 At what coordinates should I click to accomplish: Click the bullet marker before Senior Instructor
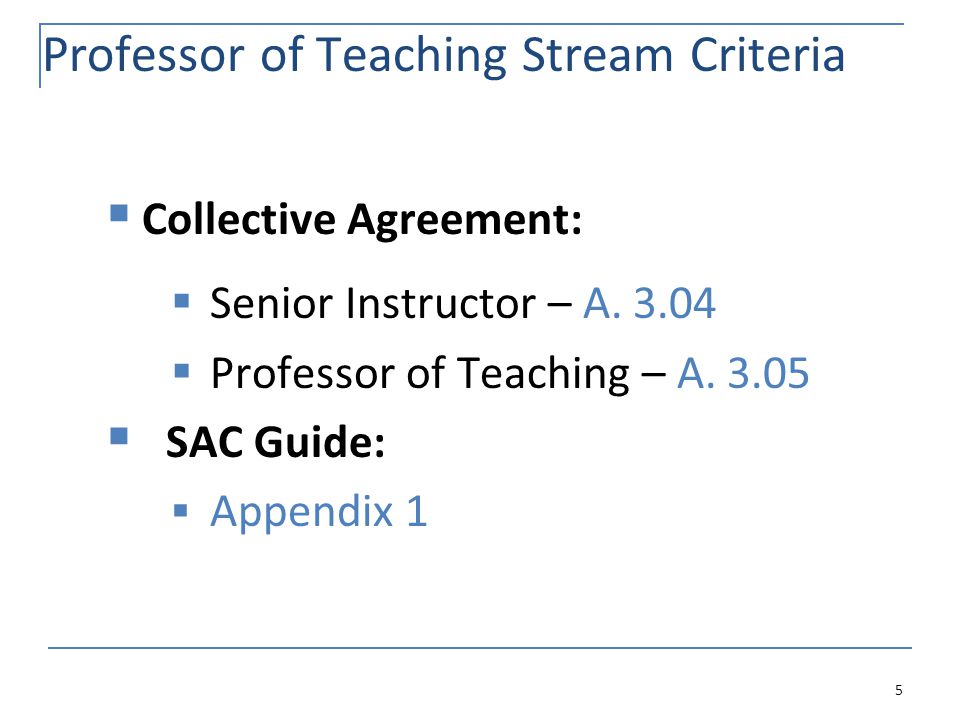(182, 301)
